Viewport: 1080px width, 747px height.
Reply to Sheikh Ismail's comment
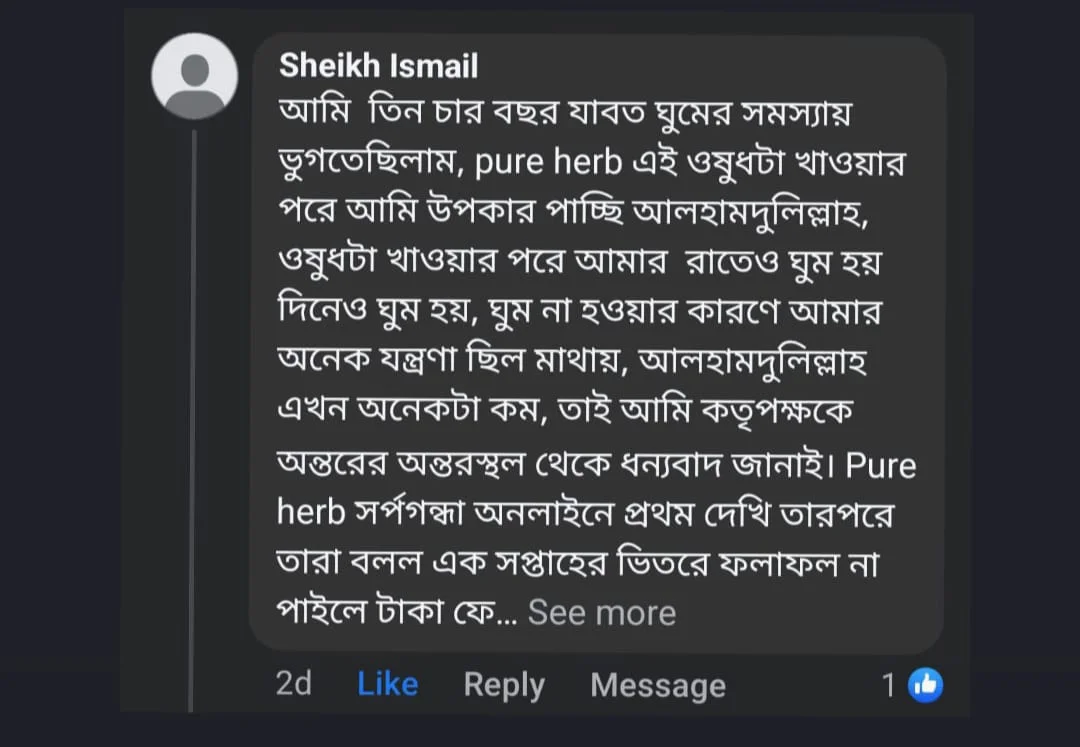[x=504, y=685]
